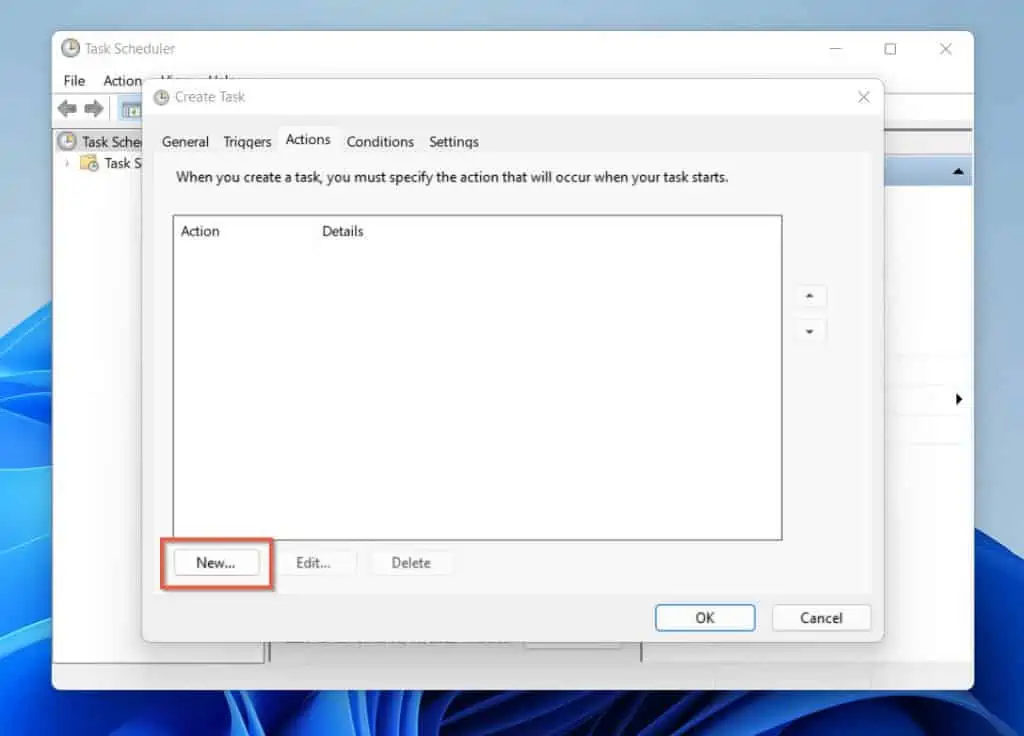Click the Delete button
This screenshot has width=1024, height=736.
[x=411, y=562]
